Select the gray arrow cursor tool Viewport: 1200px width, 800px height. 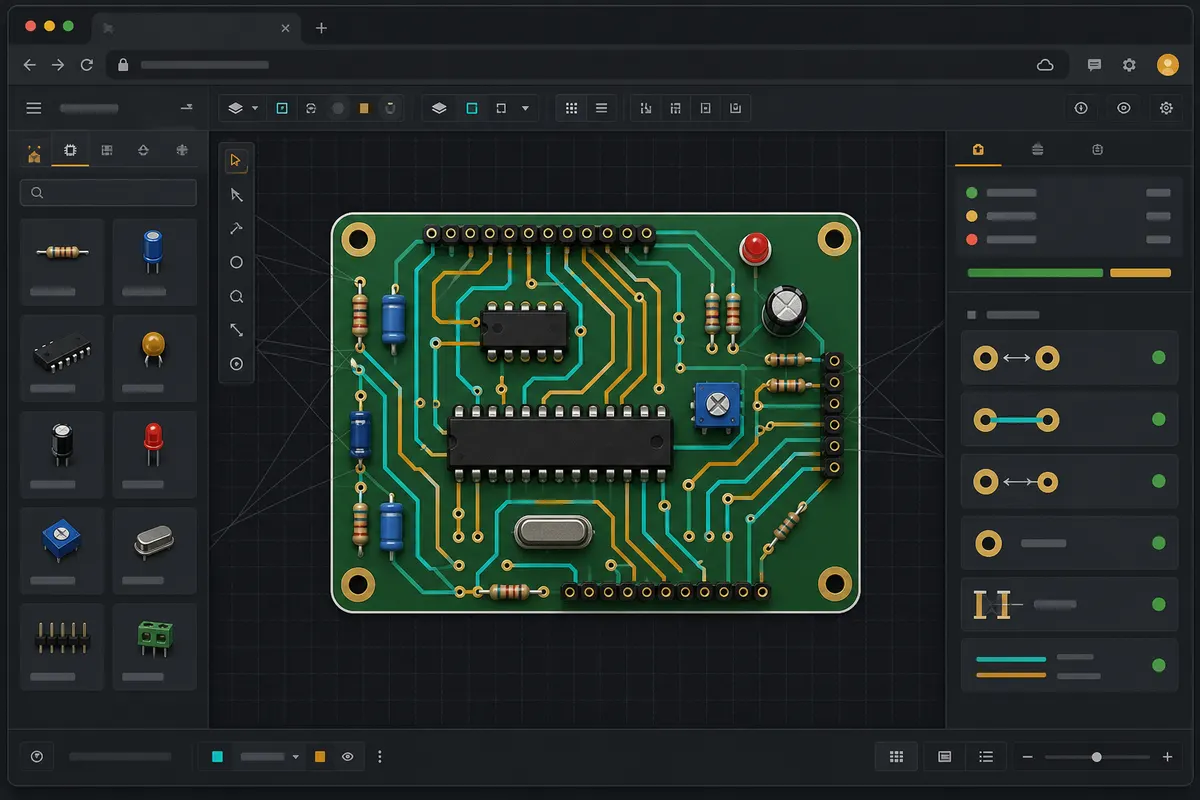coord(236,195)
